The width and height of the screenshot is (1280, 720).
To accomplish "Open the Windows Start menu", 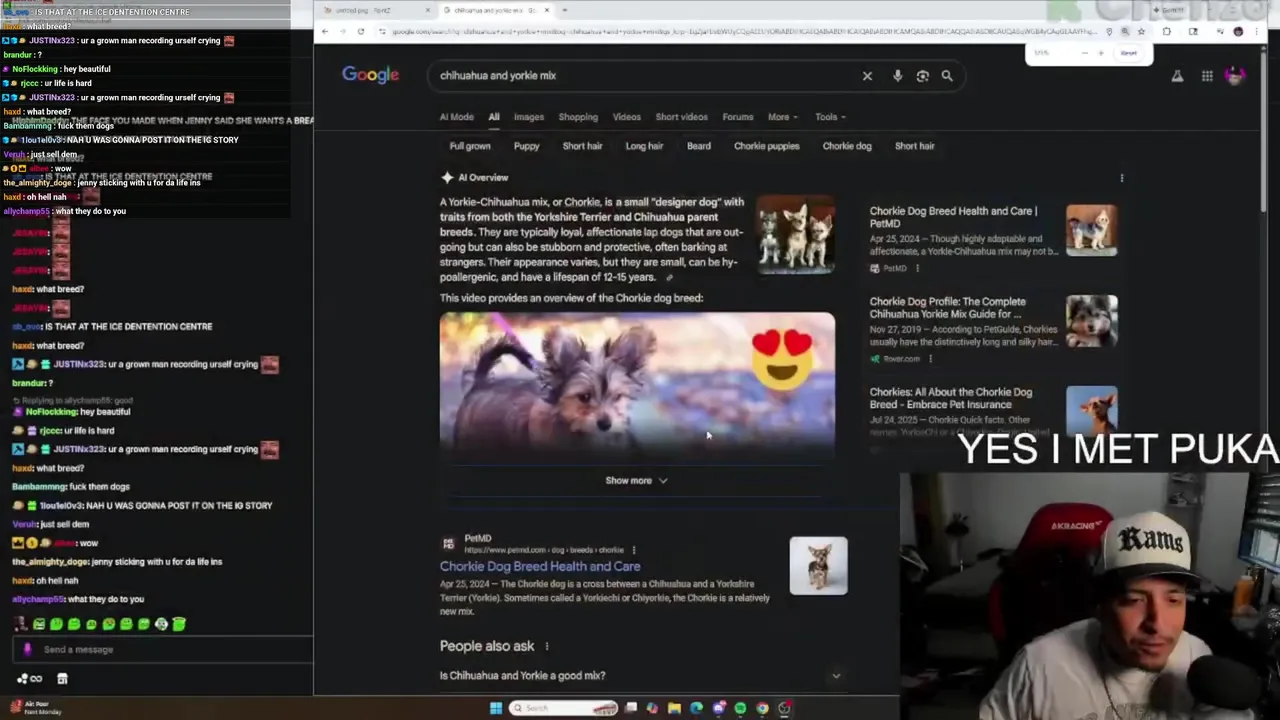I will coord(495,708).
